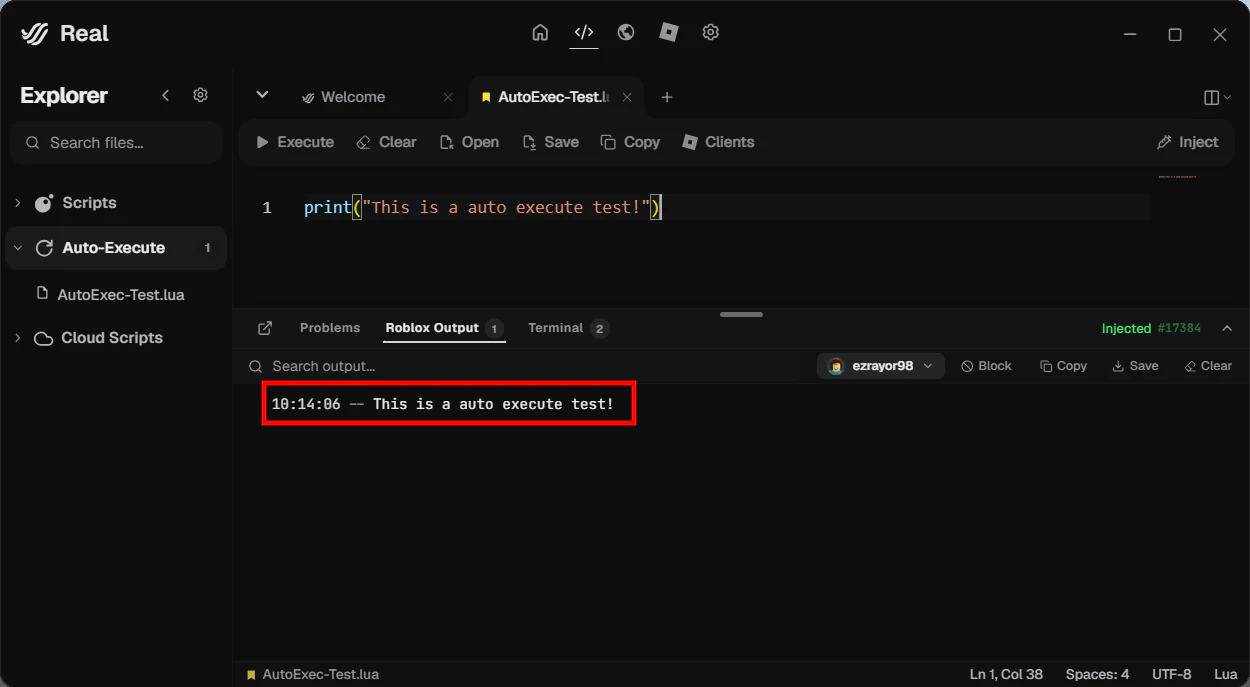Save the output log
The width and height of the screenshot is (1250, 687).
coord(1135,366)
